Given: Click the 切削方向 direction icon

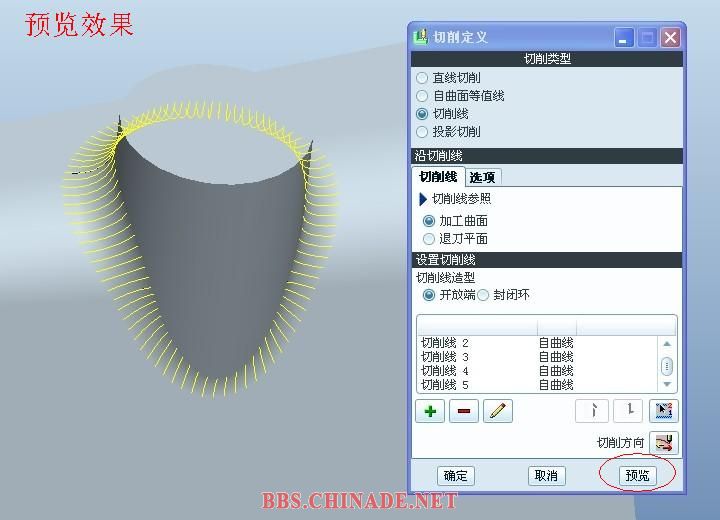Looking at the screenshot, I should 664,443.
